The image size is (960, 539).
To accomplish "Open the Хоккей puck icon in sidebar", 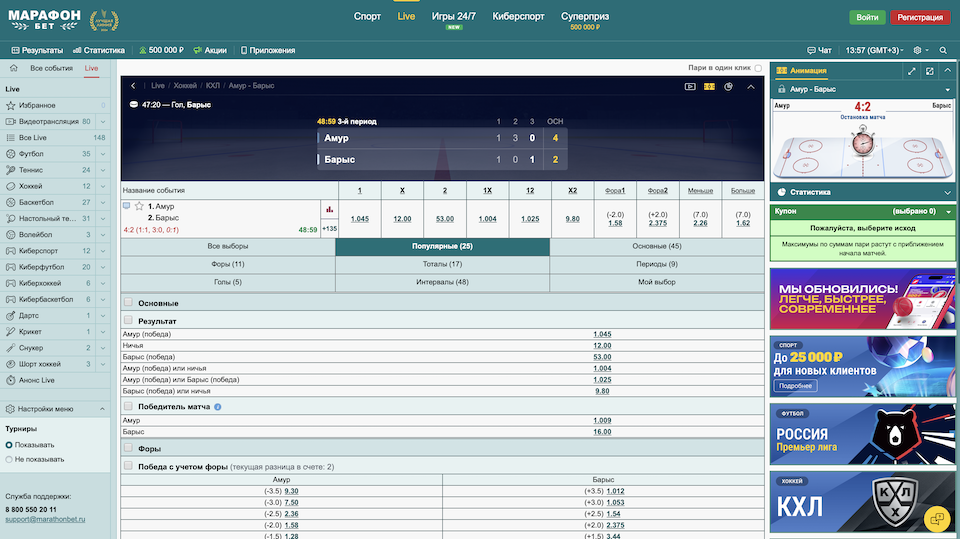I will [10, 186].
